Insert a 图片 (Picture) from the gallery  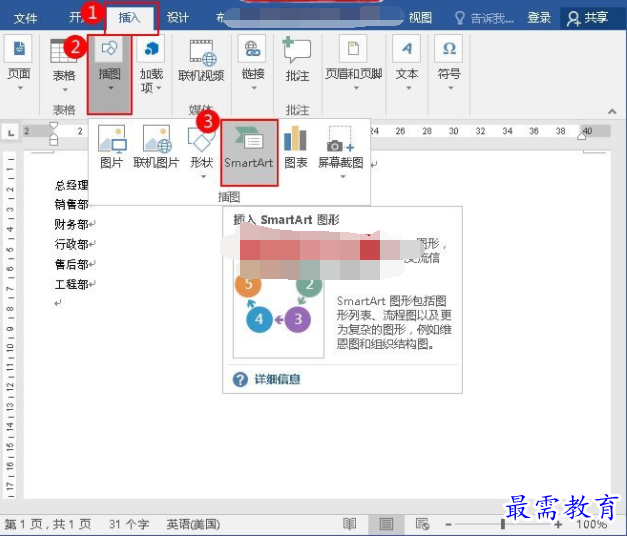(x=112, y=147)
